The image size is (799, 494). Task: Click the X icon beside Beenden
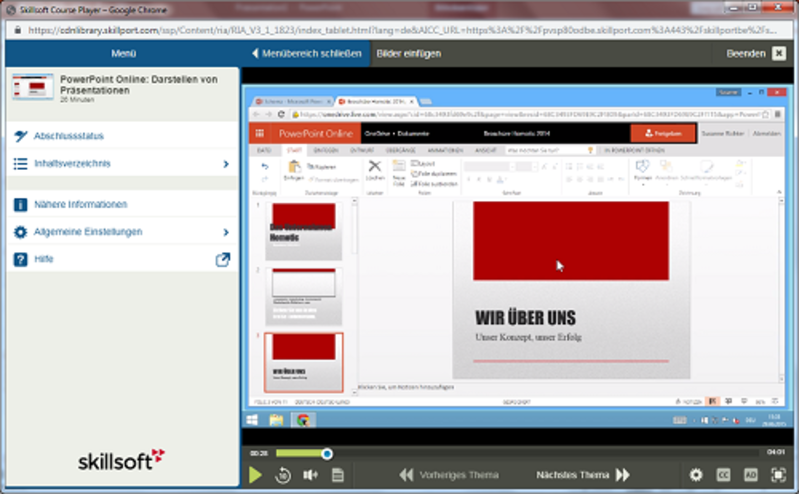[x=779, y=54]
